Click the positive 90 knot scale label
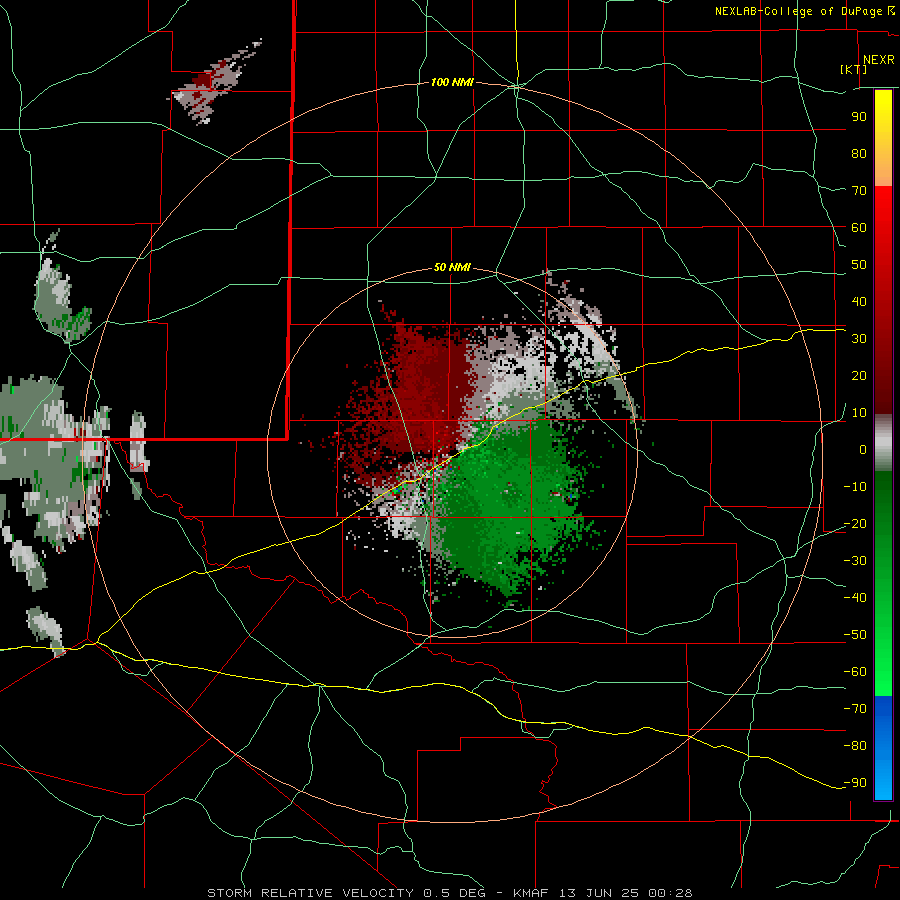900x900 pixels. coord(859,117)
